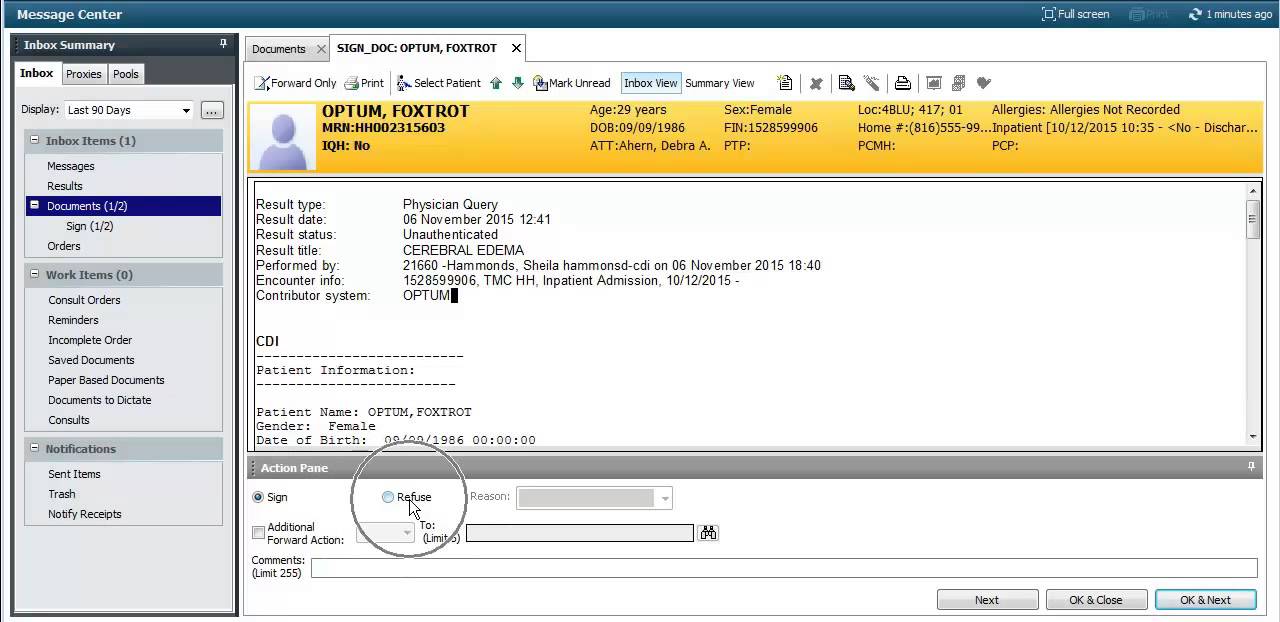Collapse the Work Items (0) section
The height and width of the screenshot is (622, 1280).
click(34, 275)
